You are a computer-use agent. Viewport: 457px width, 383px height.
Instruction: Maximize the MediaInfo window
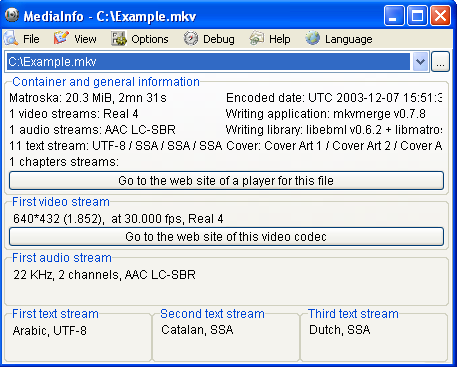[x=417, y=15]
